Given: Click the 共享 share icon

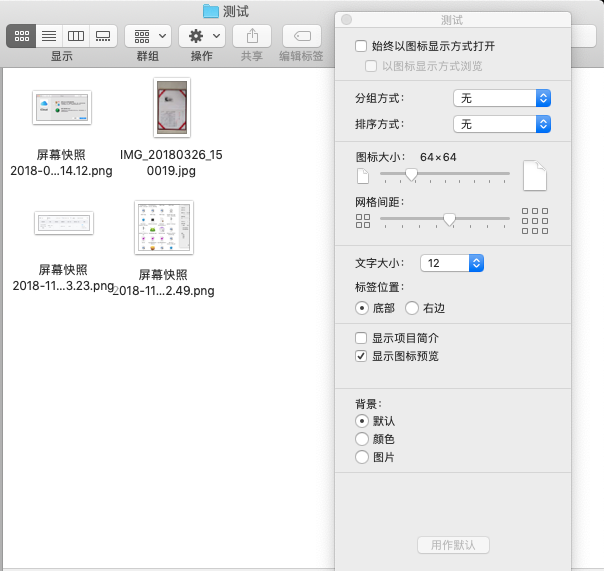Looking at the screenshot, I should tap(251, 35).
